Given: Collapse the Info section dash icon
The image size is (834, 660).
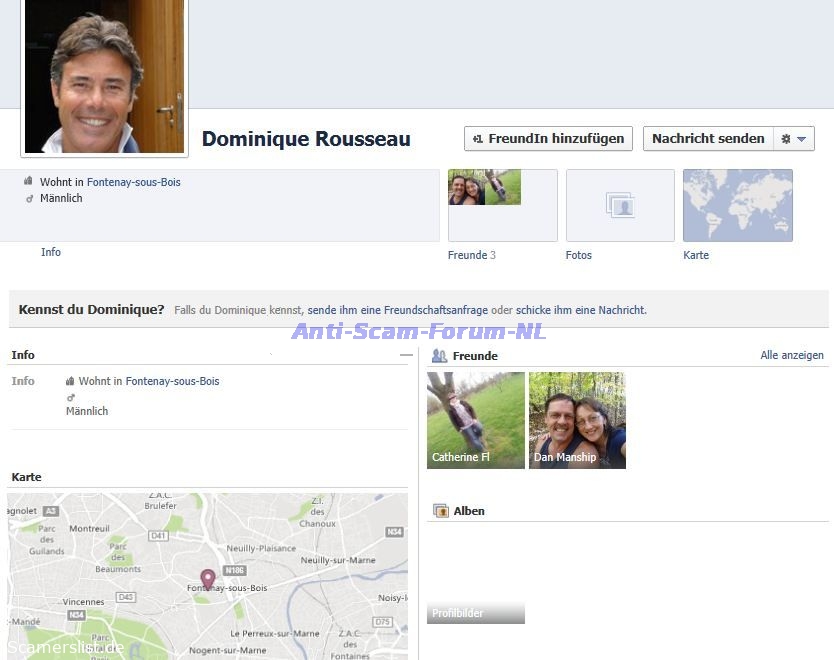Looking at the screenshot, I should (x=405, y=355).
